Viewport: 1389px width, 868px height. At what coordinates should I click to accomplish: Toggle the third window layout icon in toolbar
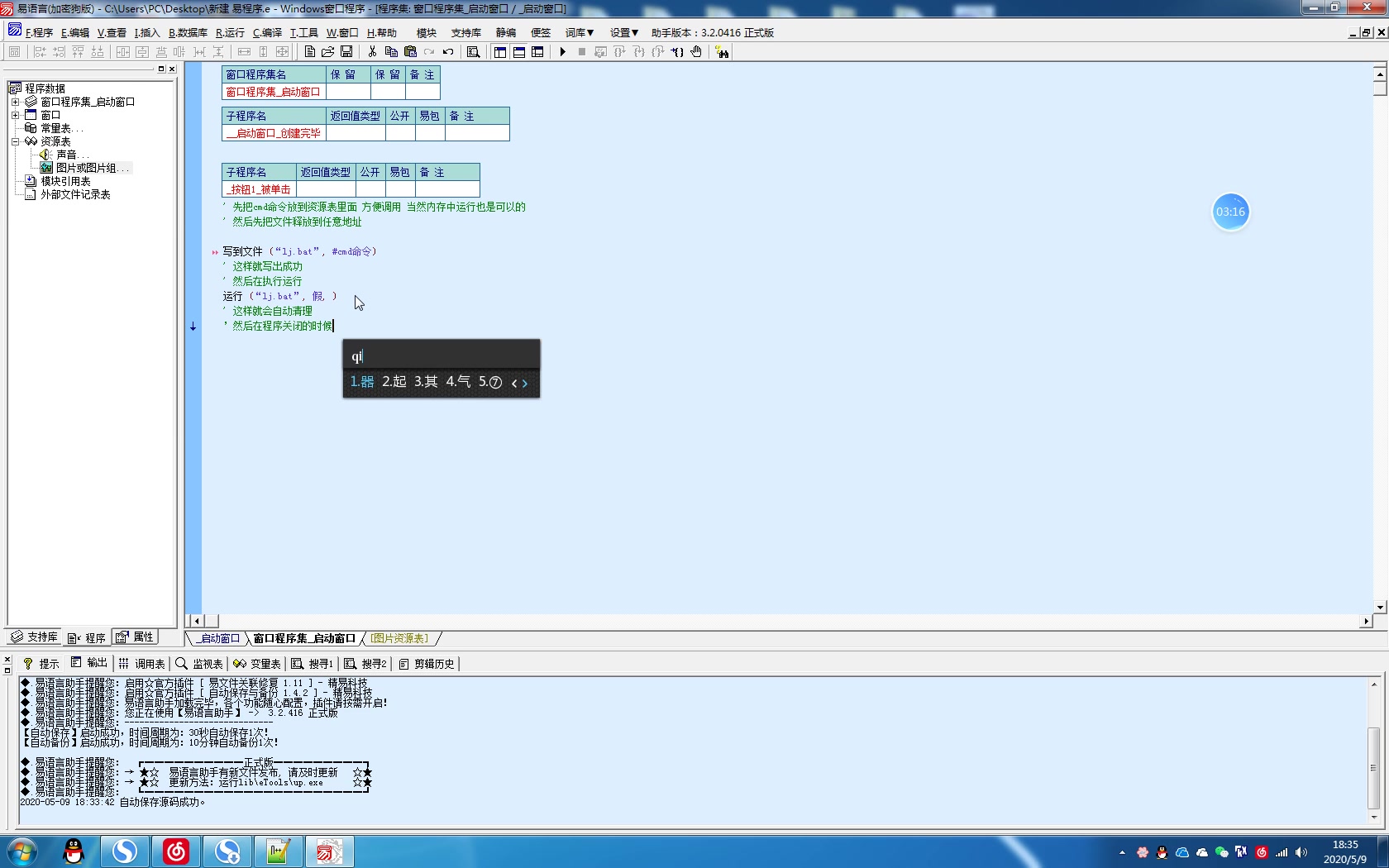[537, 51]
